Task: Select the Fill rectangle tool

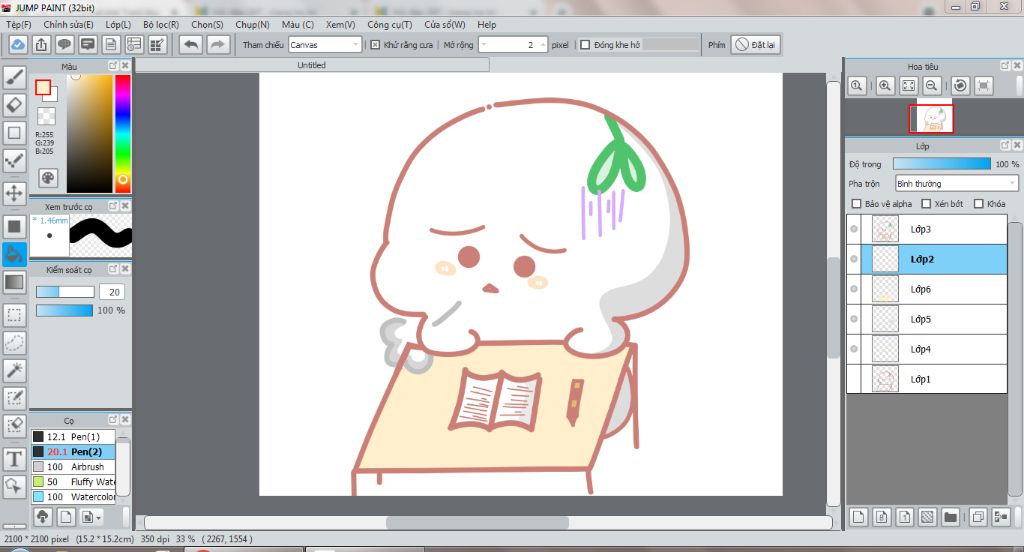Action: 14,227
